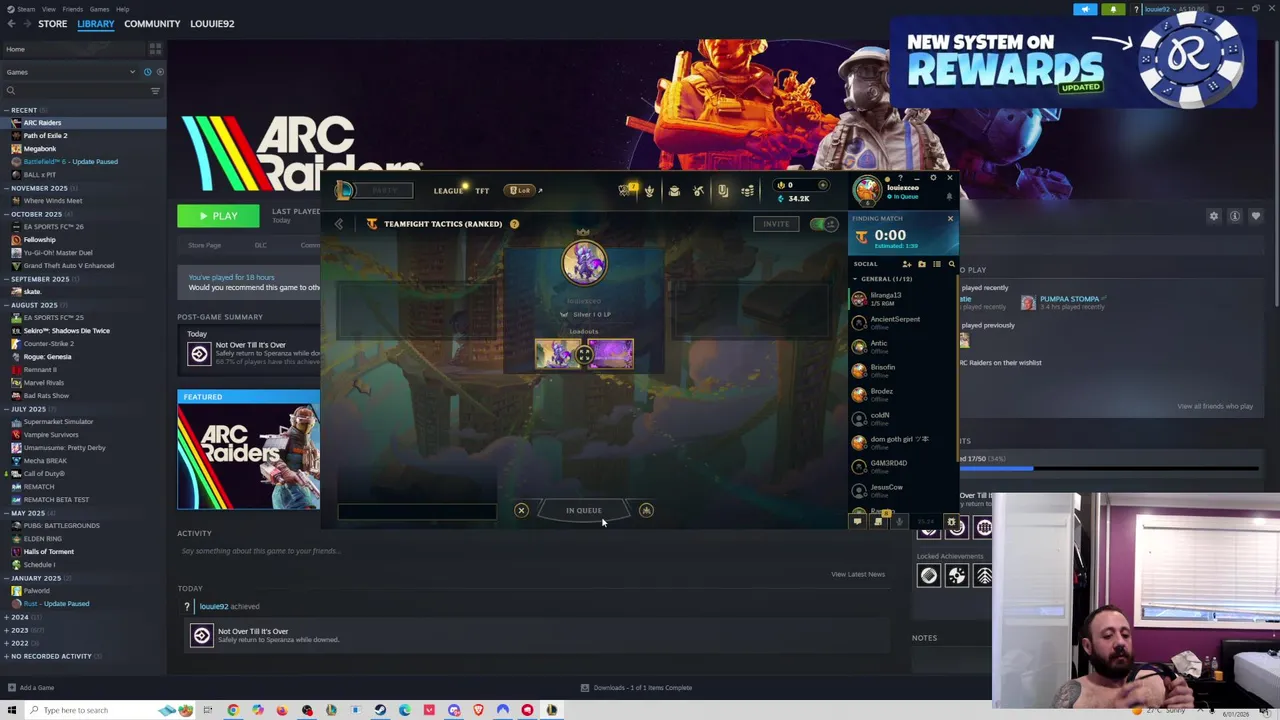The width and height of the screenshot is (1280, 720).
Task: Open the LoR launcher pill in League client
Action: tap(522, 190)
